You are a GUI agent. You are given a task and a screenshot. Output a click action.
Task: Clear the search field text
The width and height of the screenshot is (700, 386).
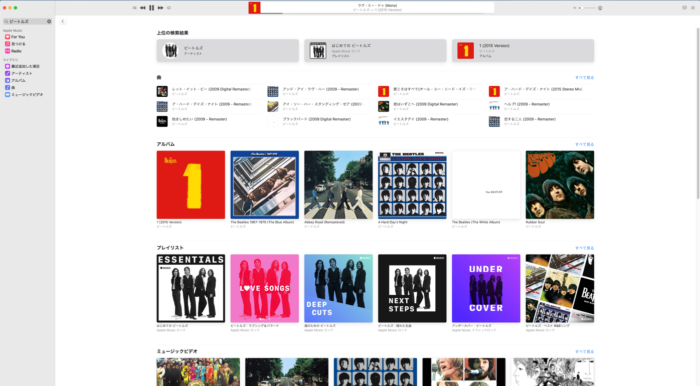click(x=49, y=21)
